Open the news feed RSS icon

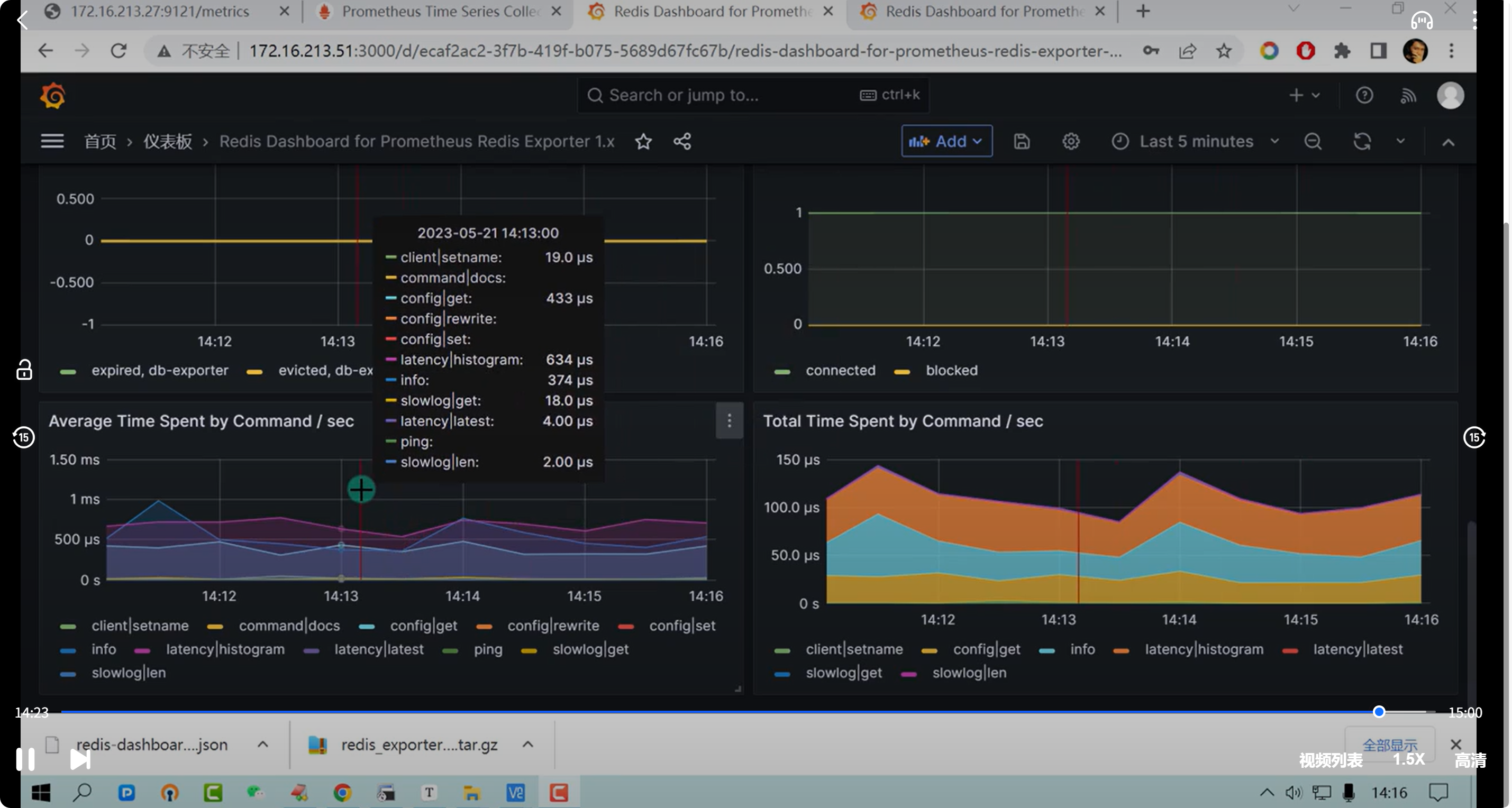coord(1408,95)
